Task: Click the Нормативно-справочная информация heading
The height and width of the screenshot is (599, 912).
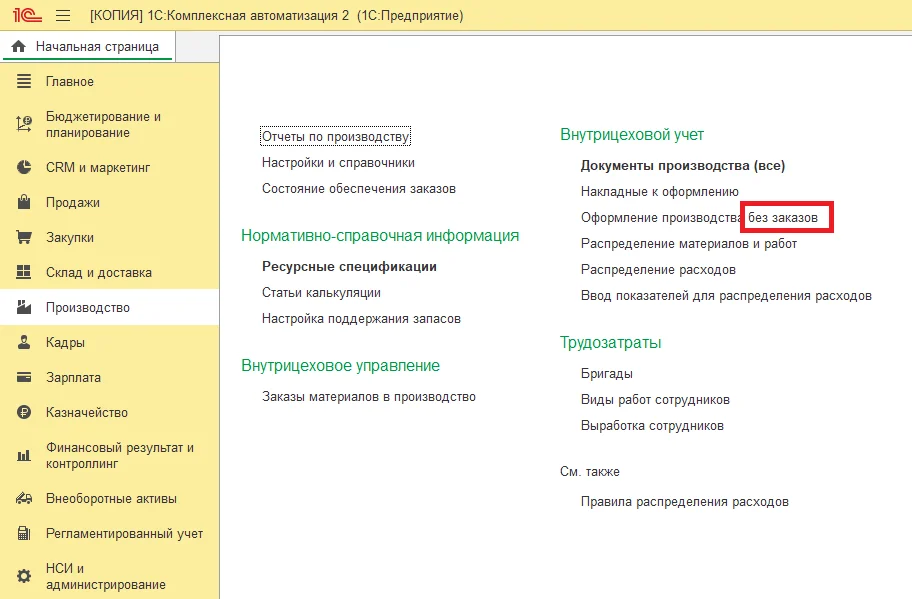Action: [x=380, y=236]
